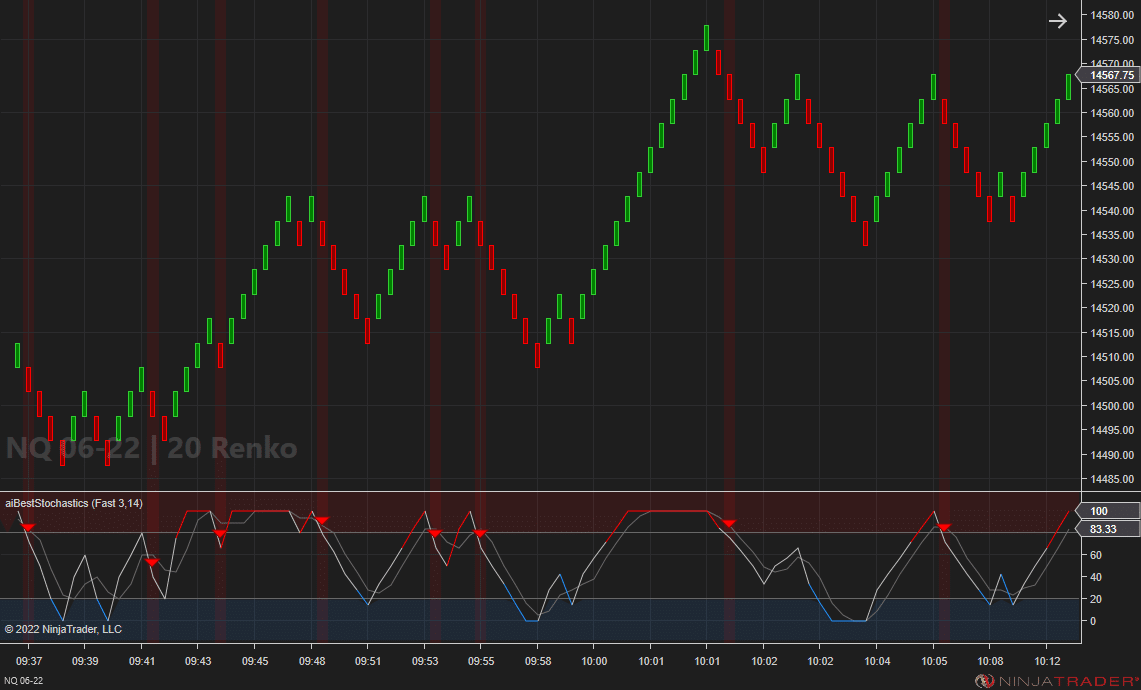Open the price axis by clicking 14580.00

1109,16
